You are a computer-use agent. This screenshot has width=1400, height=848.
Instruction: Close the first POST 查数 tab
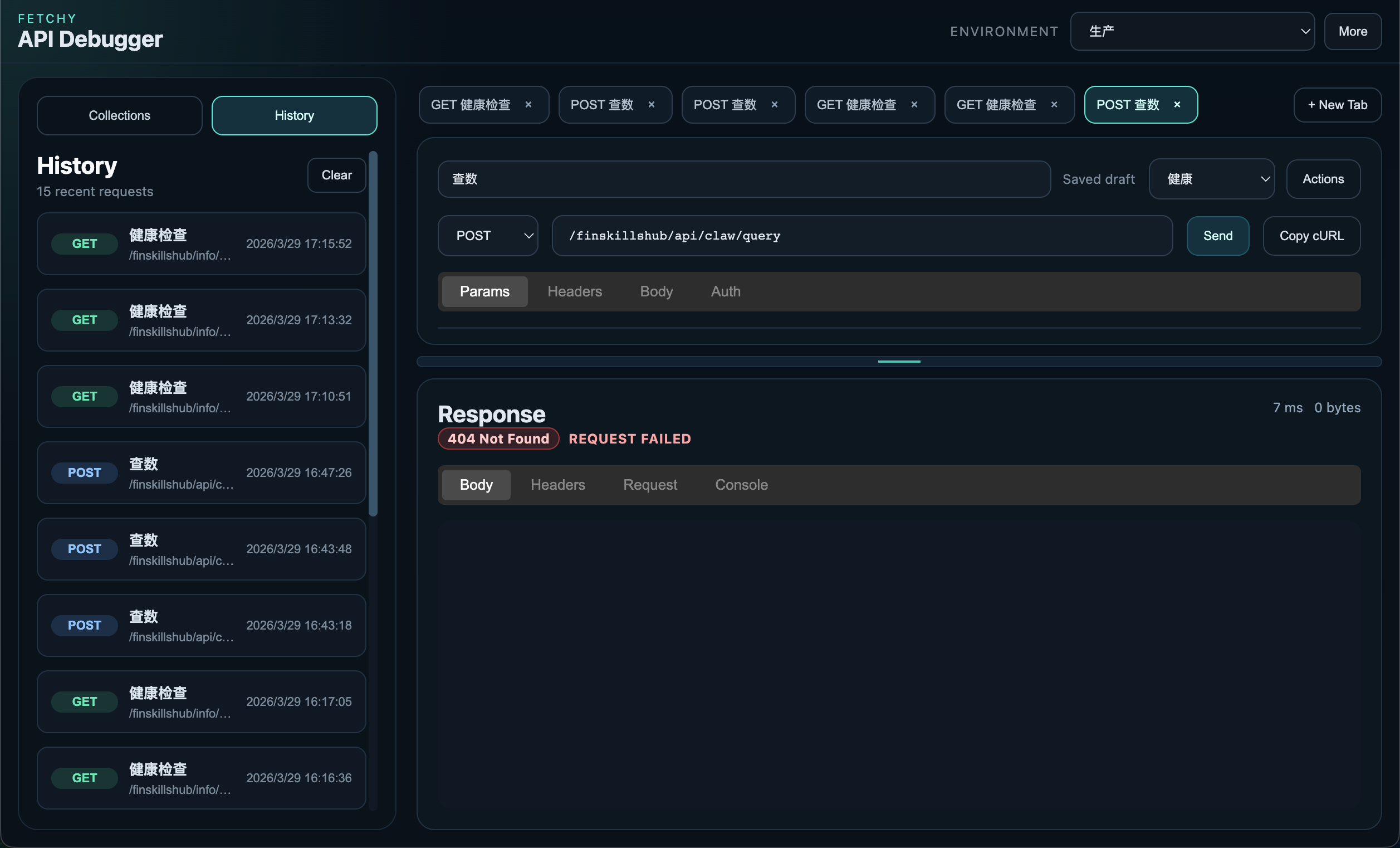(651, 105)
